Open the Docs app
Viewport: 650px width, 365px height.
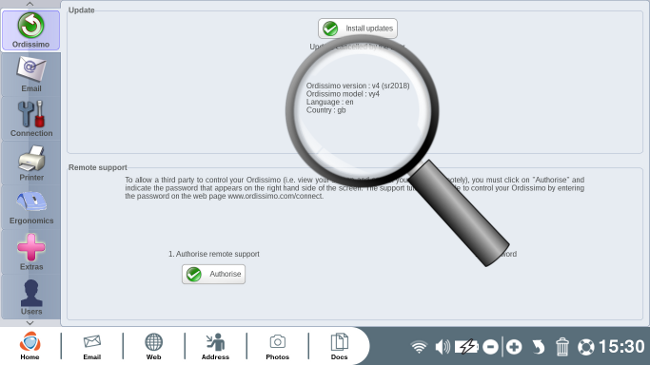tap(339, 346)
